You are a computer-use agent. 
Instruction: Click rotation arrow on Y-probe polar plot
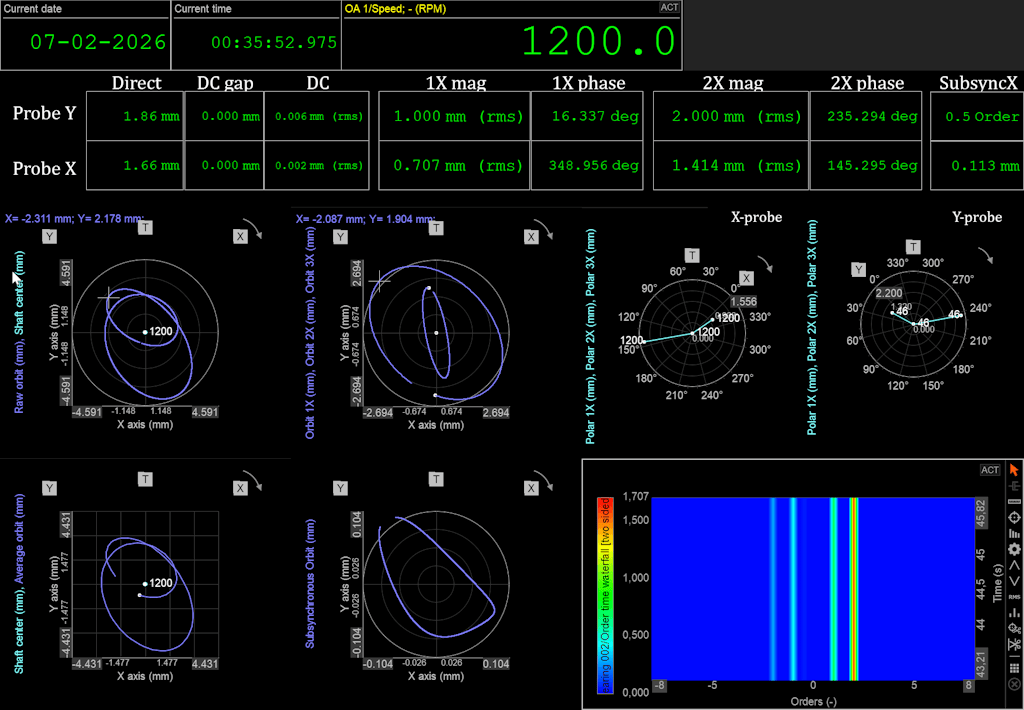[x=985, y=255]
